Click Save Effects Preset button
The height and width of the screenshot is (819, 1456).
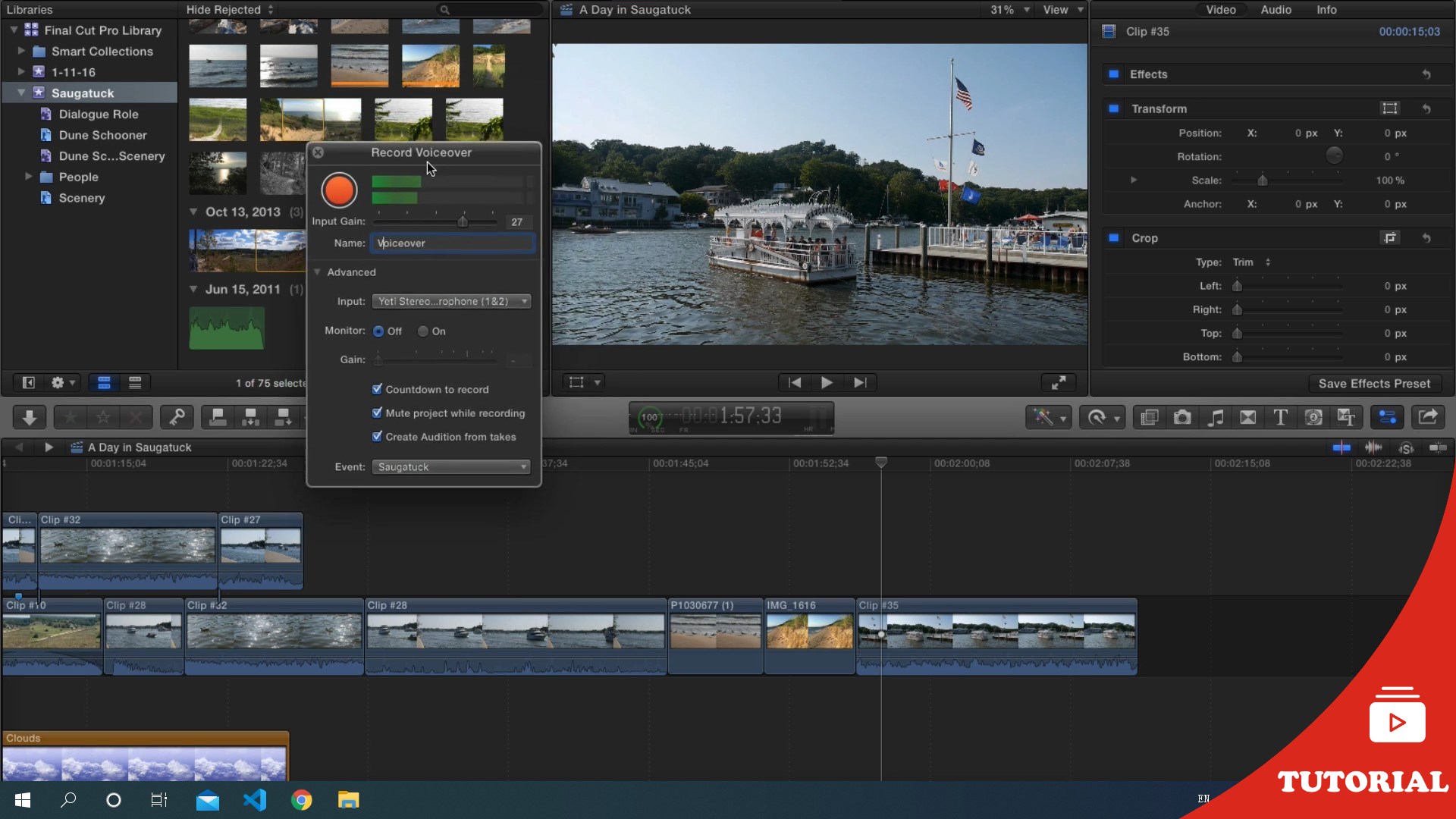(1373, 384)
